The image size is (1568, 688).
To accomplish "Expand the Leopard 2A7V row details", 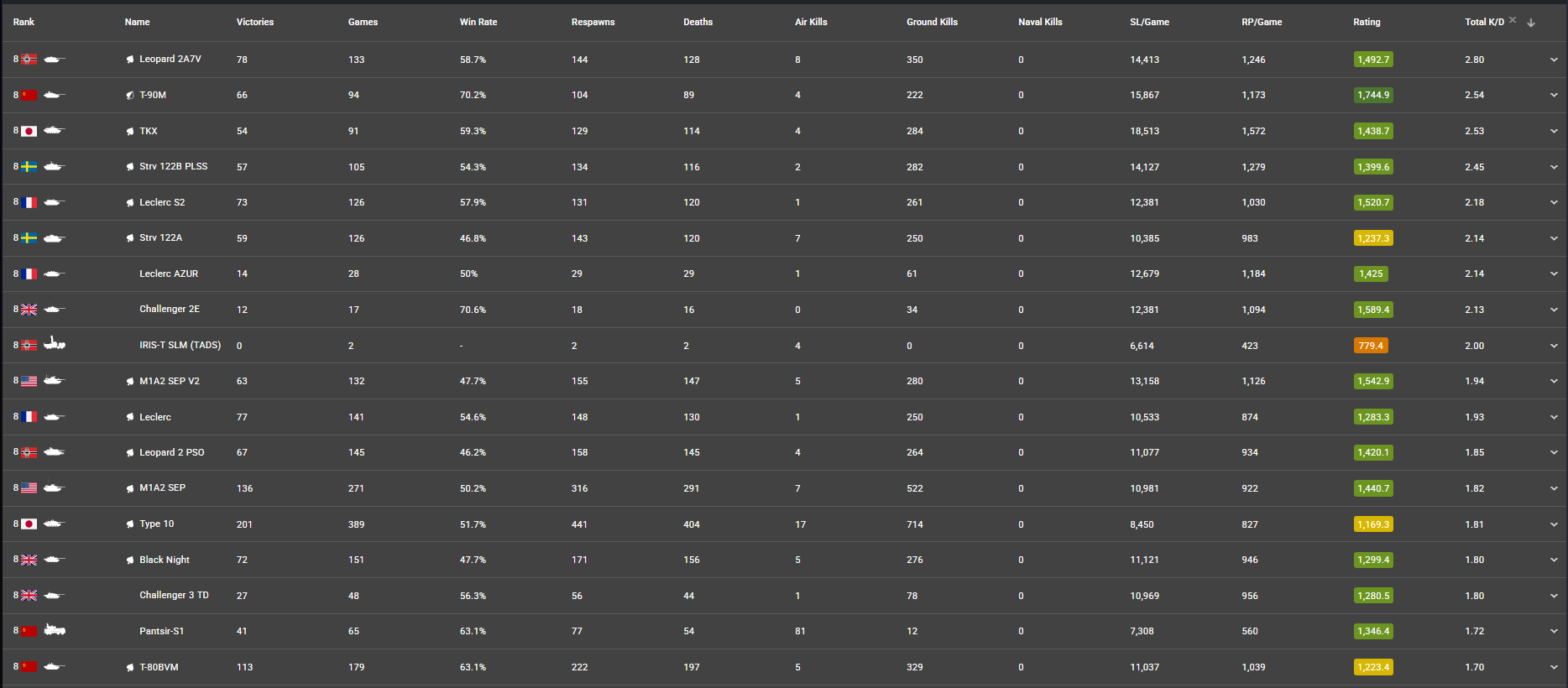I will 1554,60.
